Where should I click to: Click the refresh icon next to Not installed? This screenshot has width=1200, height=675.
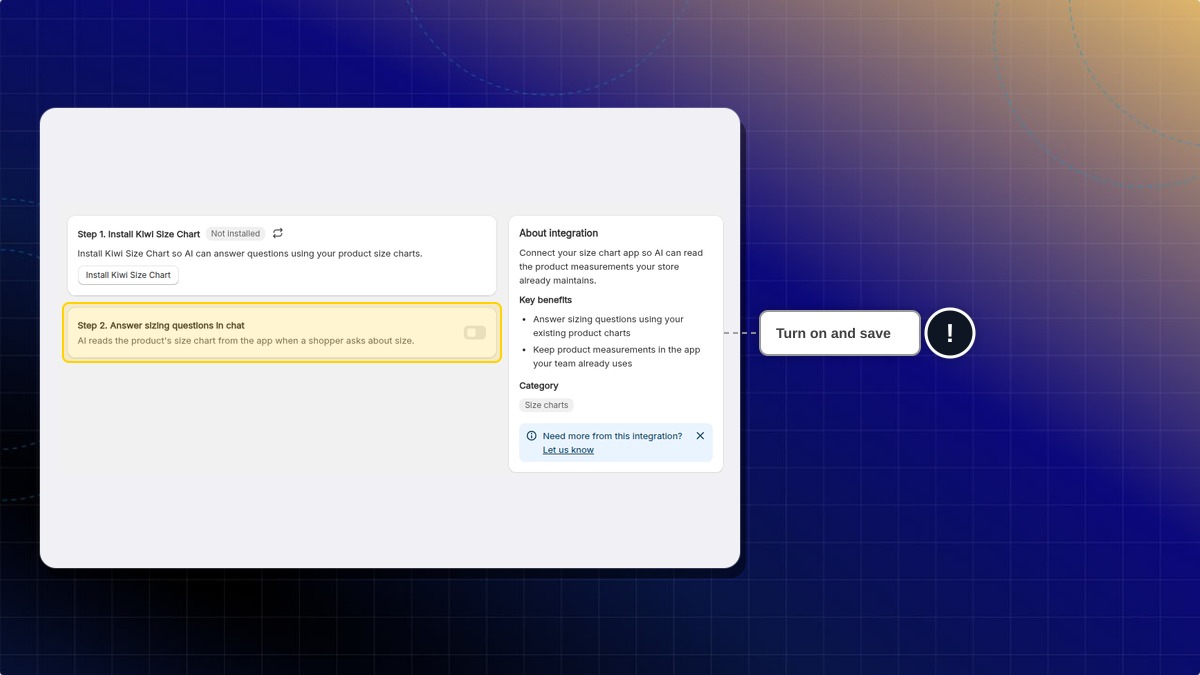click(x=278, y=233)
